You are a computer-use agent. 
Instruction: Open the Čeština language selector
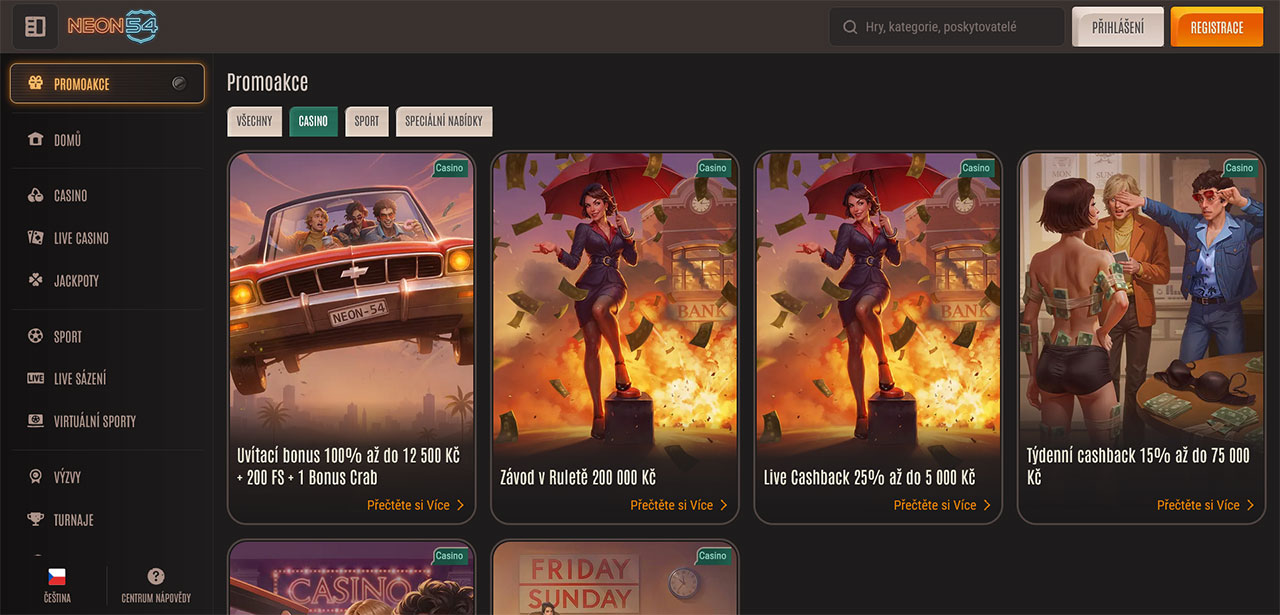point(57,585)
